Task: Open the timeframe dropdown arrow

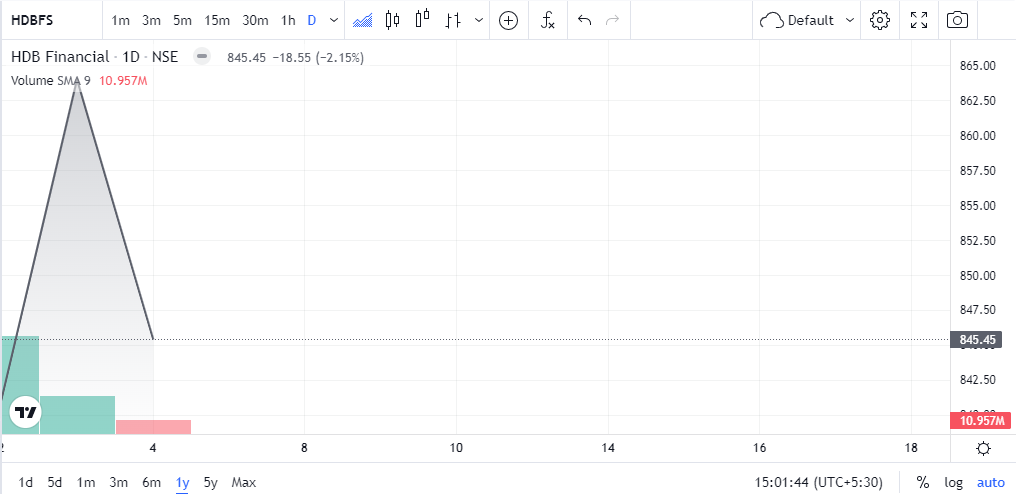Action: (334, 20)
